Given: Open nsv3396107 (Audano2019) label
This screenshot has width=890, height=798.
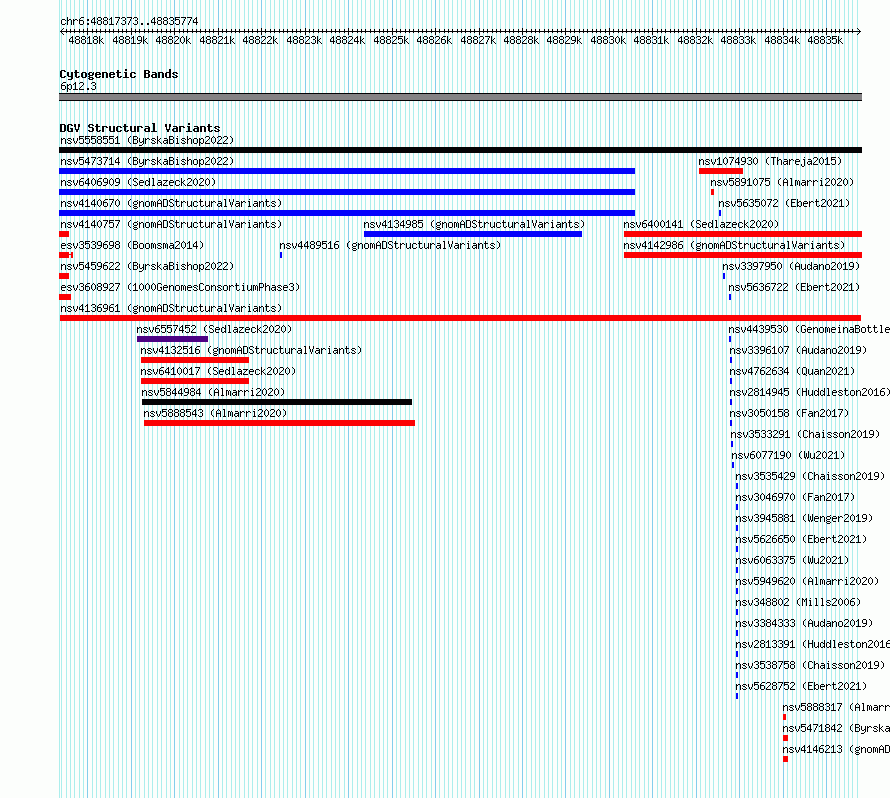Looking at the screenshot, I should click(x=798, y=350).
